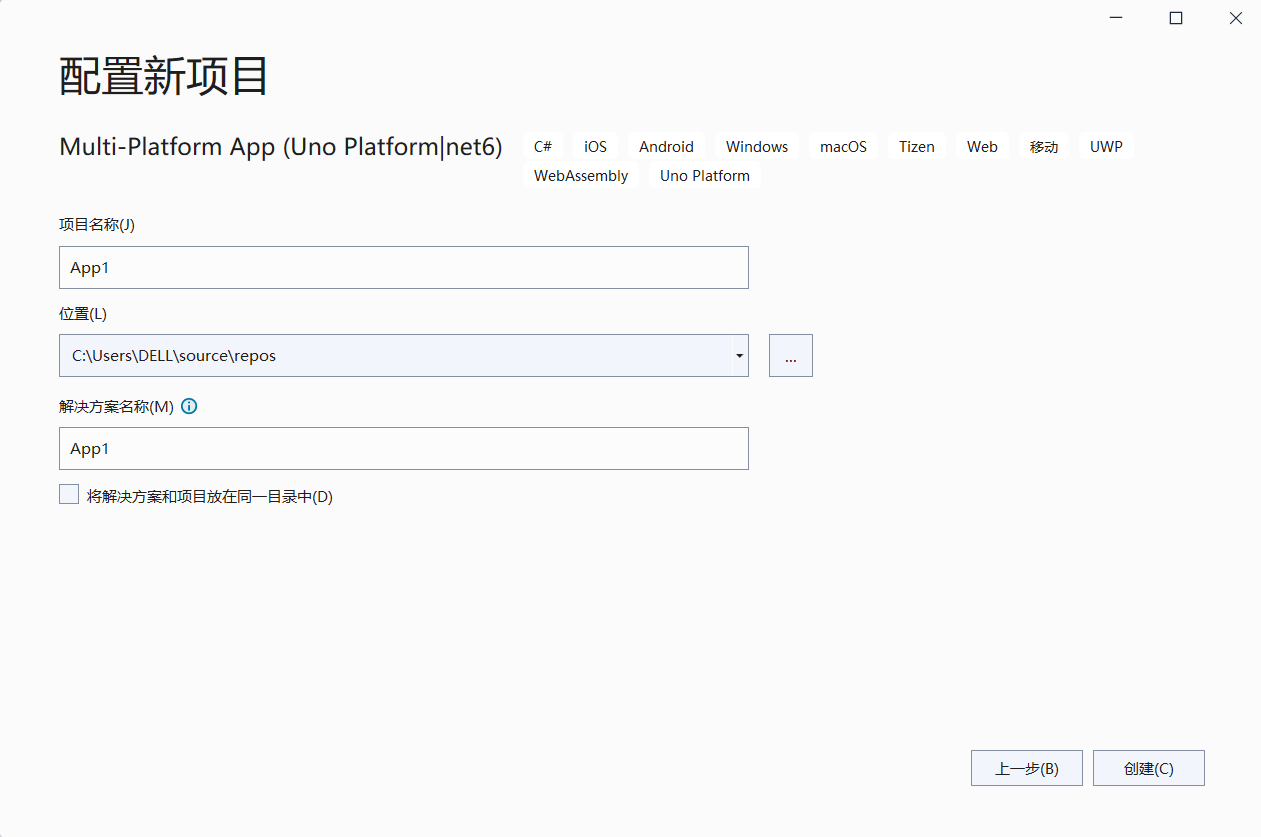Select the iOS tag
Image resolution: width=1261 pixels, height=837 pixels.
coord(595,146)
